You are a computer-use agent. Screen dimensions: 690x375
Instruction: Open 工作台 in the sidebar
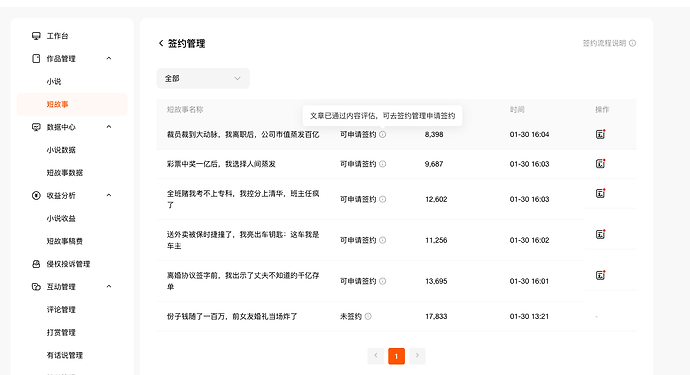pyautogui.click(x=57, y=36)
